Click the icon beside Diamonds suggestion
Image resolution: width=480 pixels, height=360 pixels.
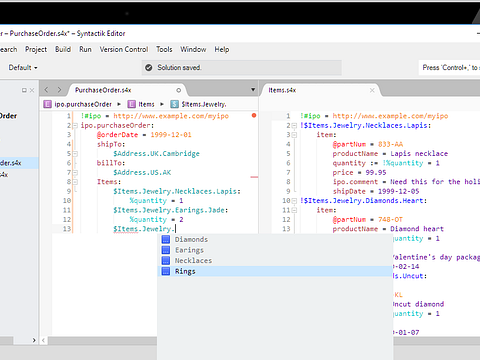pos(166,239)
